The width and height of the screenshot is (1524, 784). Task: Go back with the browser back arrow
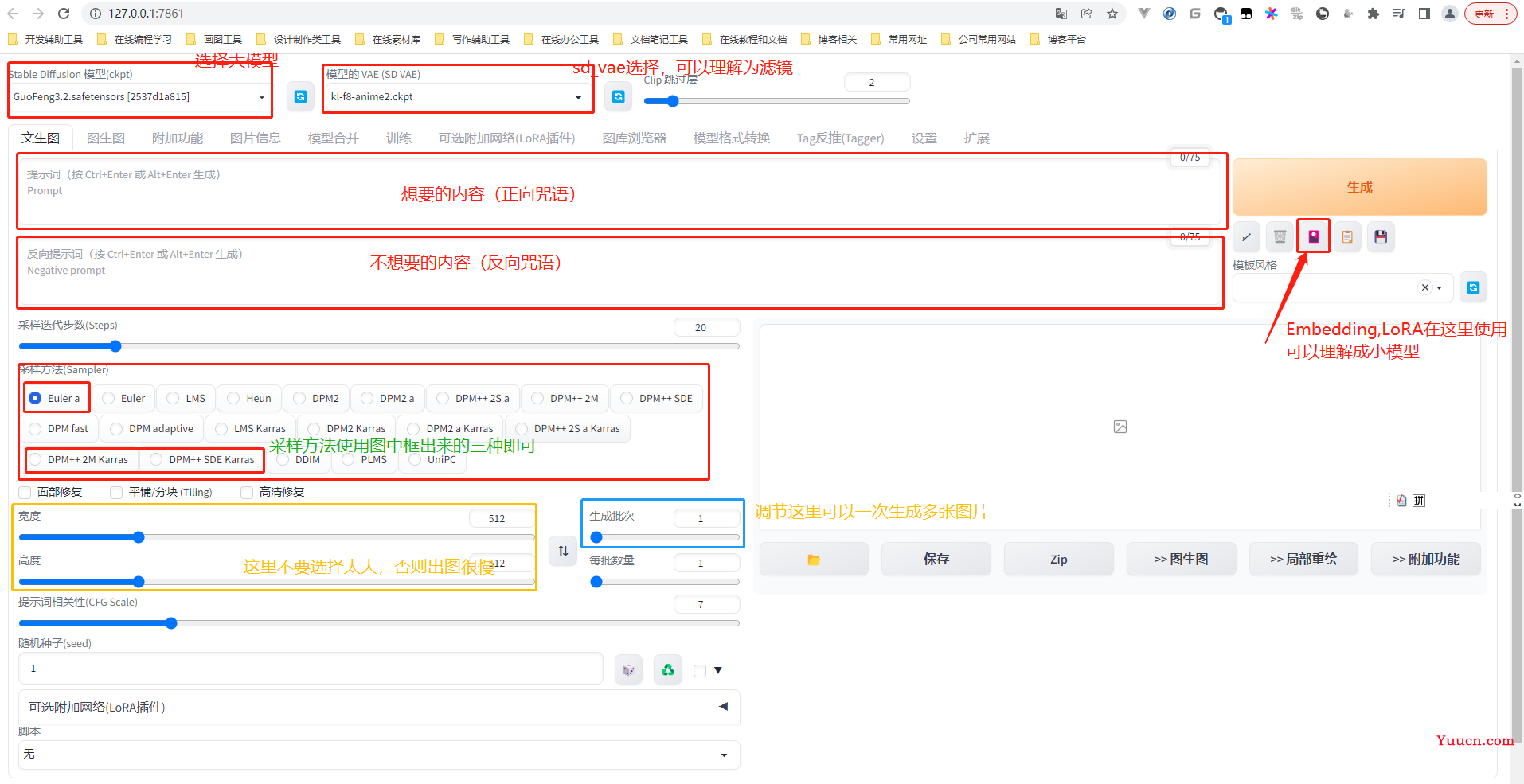point(14,14)
